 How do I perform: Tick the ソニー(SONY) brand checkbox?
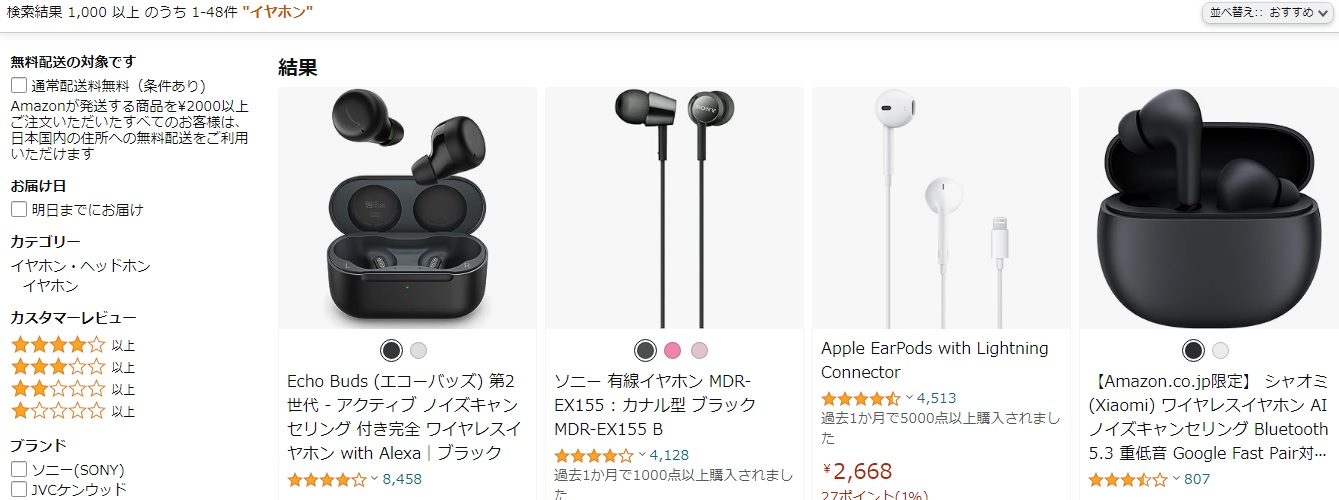pos(19,469)
